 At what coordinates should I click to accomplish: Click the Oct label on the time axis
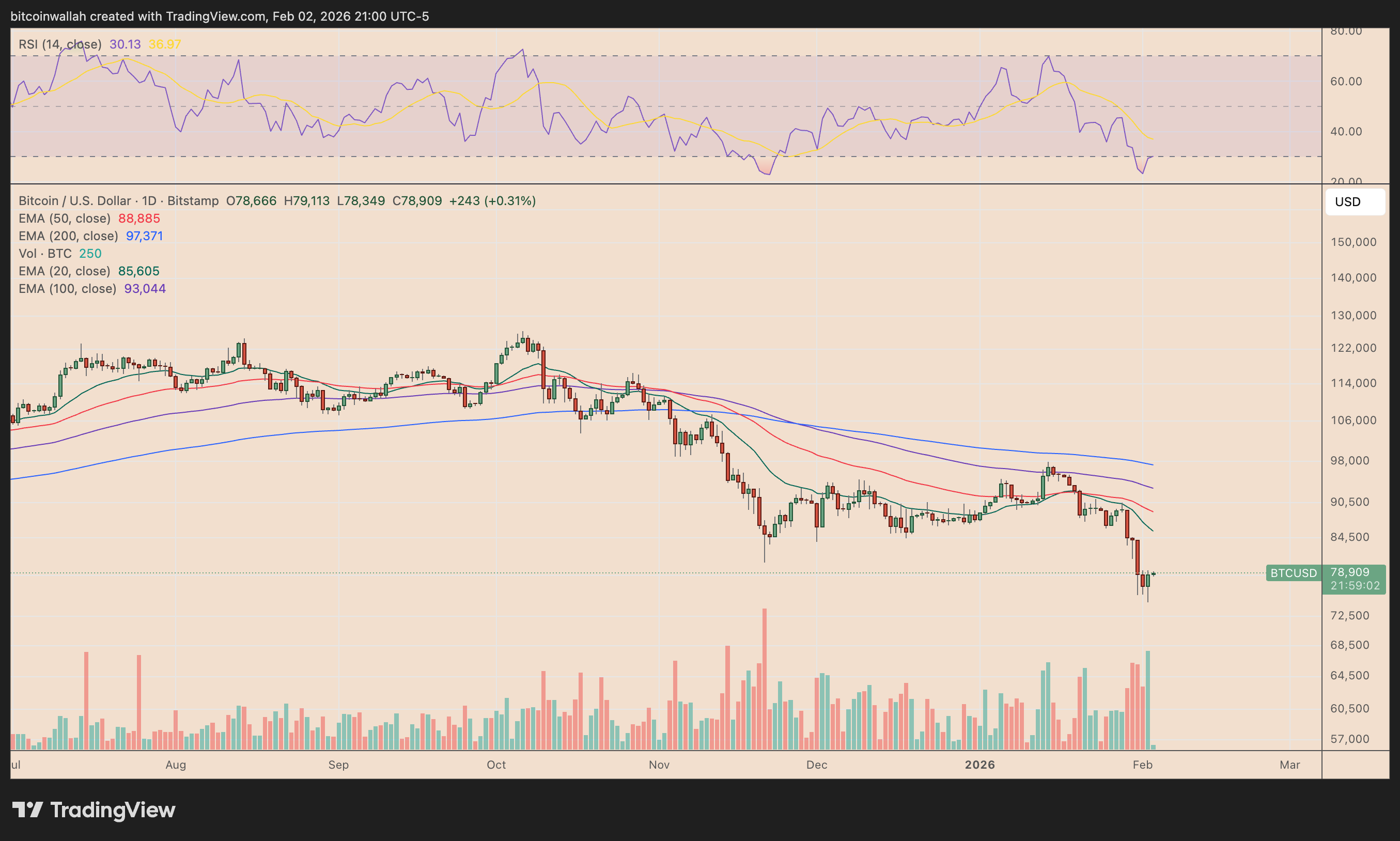pyautogui.click(x=496, y=765)
